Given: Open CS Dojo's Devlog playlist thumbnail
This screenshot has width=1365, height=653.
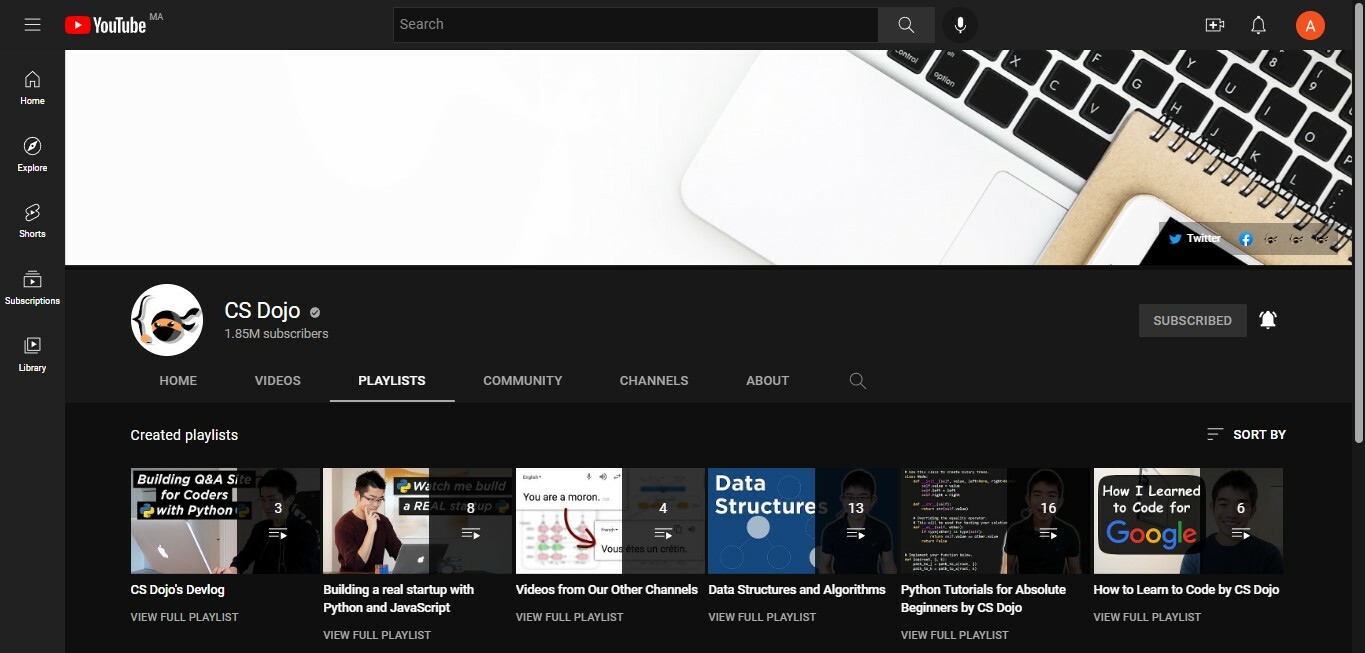Looking at the screenshot, I should 225,521.
